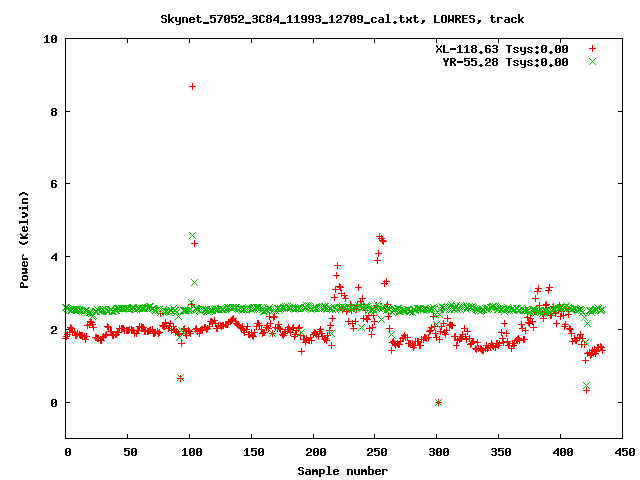640x480 pixels.
Task: Click the Power (Kelvin) axis label
Action: 24,240
